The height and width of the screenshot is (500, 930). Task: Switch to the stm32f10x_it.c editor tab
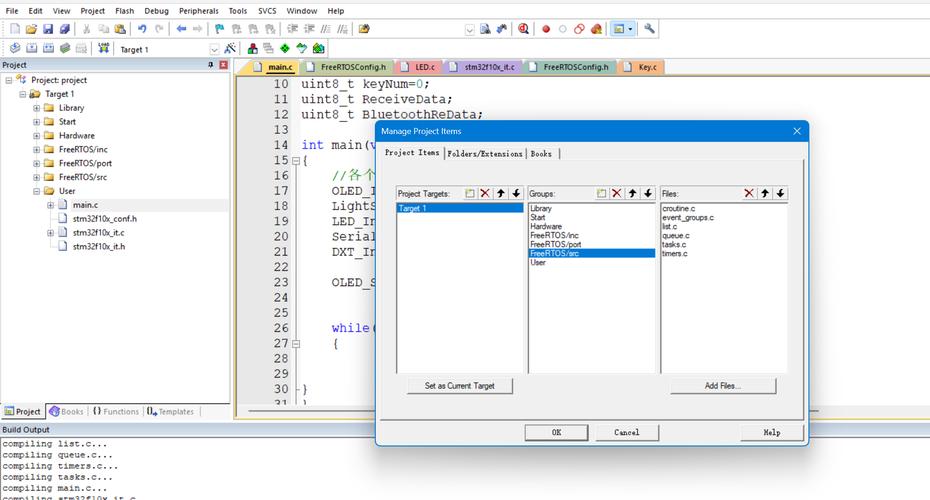(483, 67)
